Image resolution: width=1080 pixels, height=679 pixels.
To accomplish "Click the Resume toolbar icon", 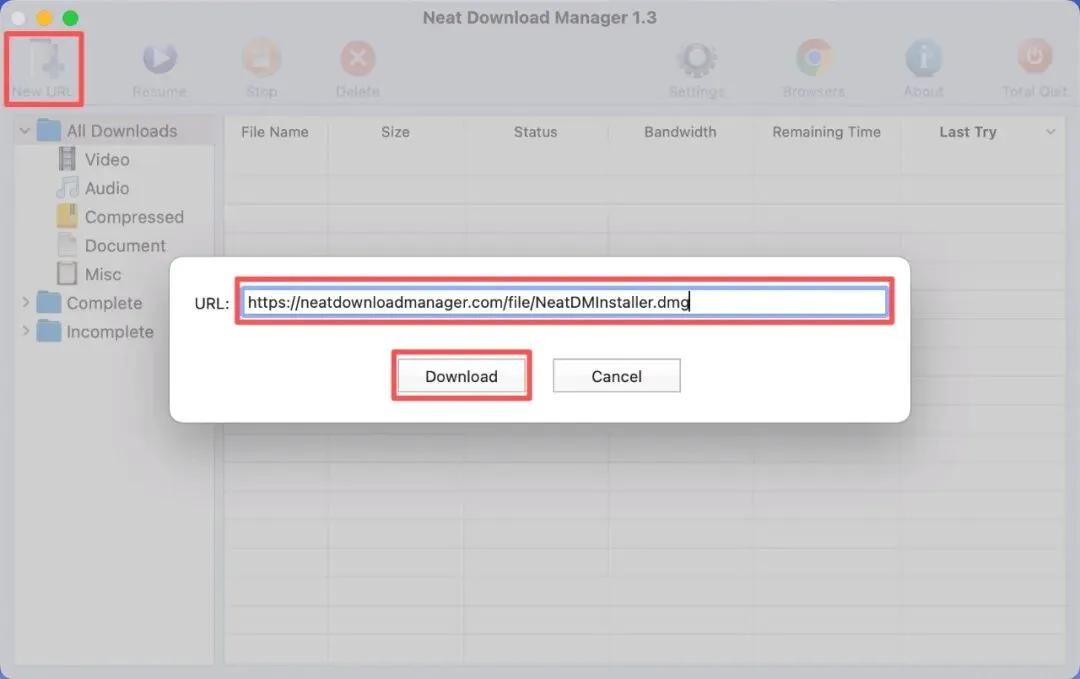I will (160, 59).
